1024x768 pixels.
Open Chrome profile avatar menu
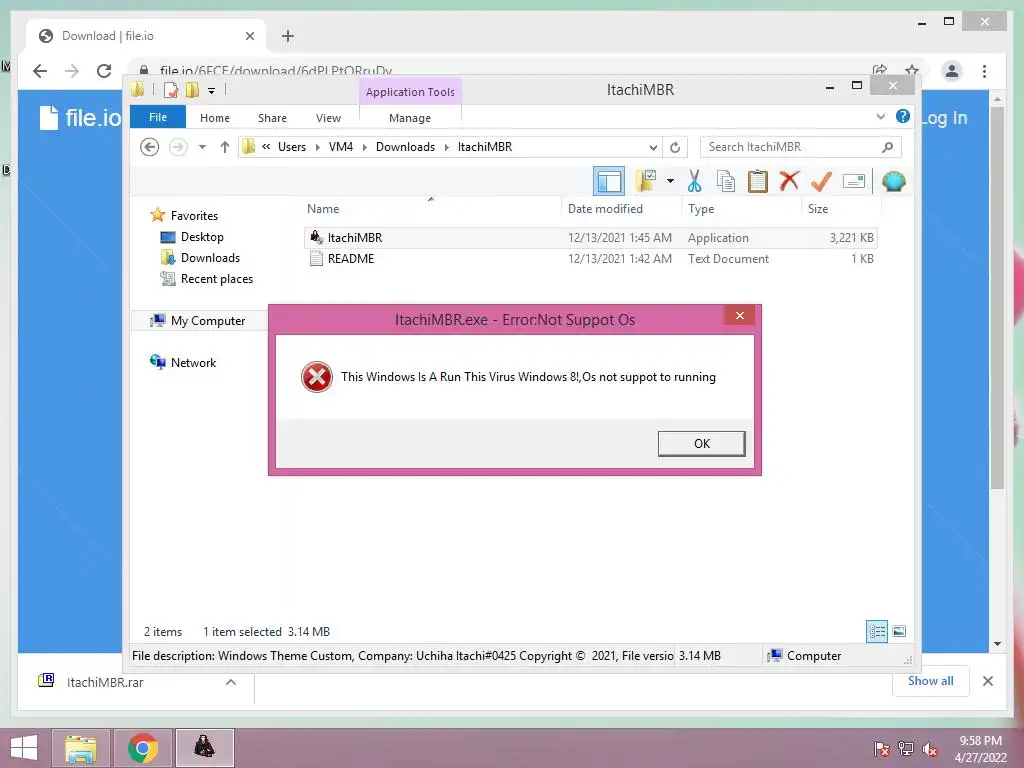click(x=952, y=71)
